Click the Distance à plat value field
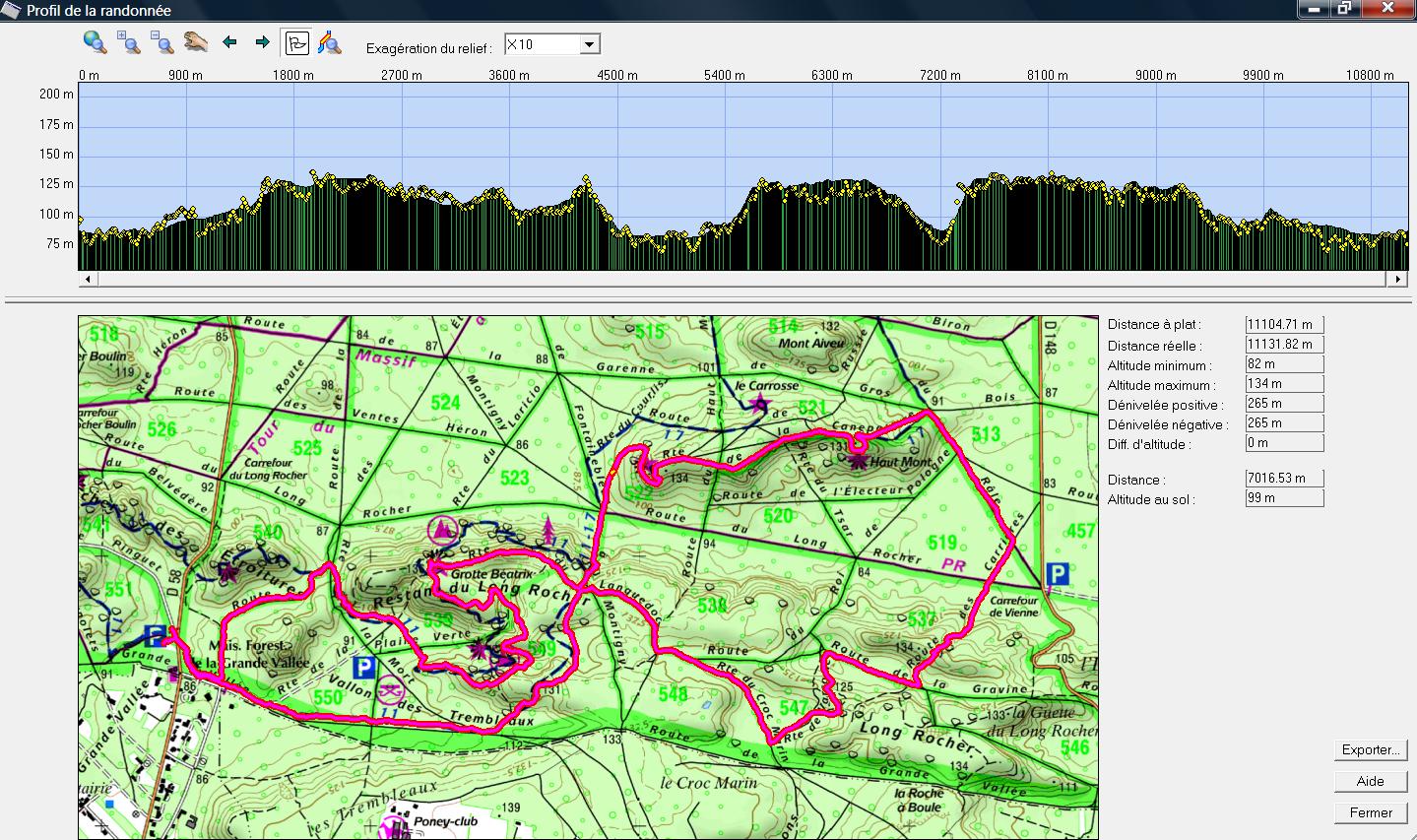Screen dimensions: 1417x840 (x=1284, y=324)
